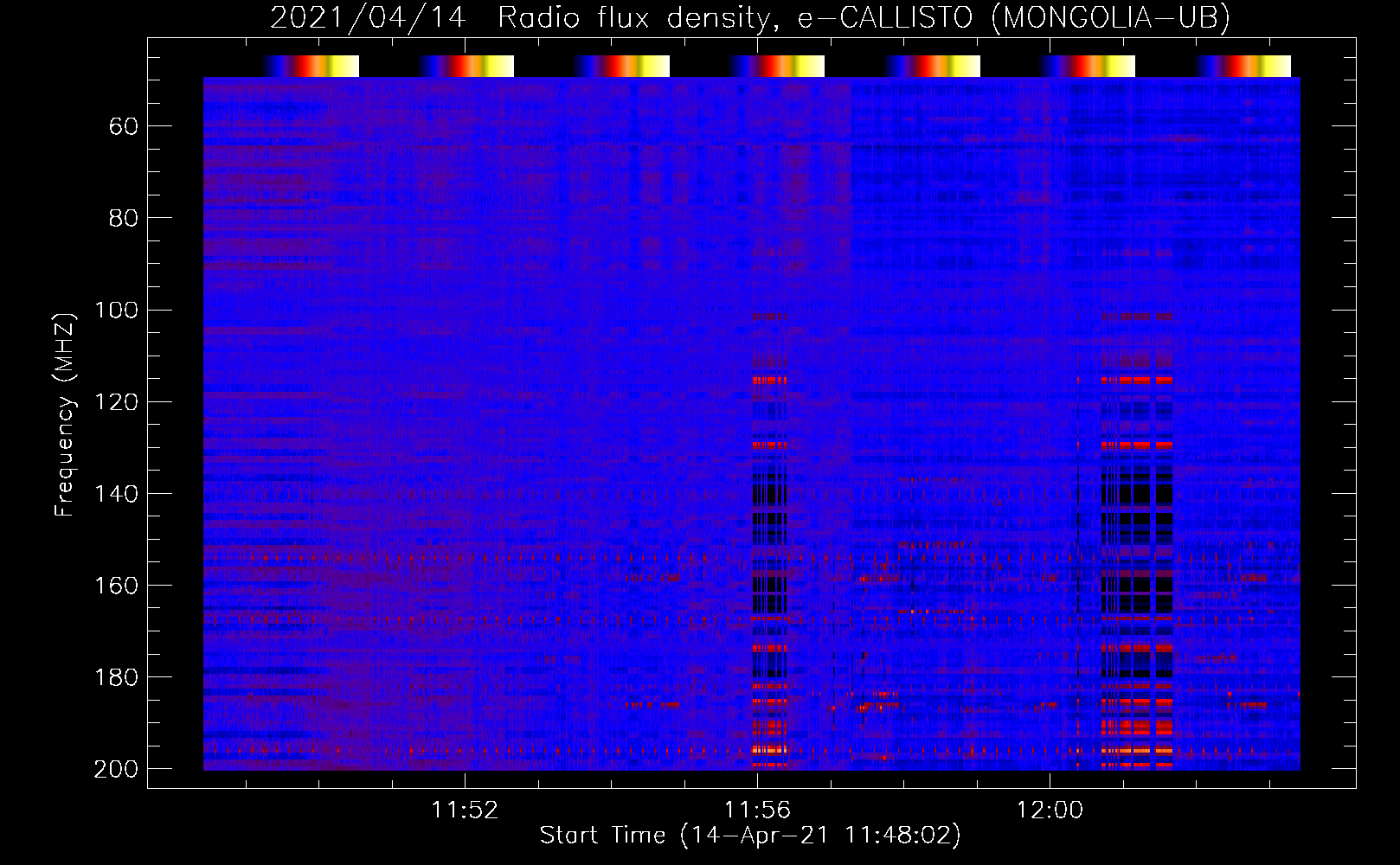Image resolution: width=1400 pixels, height=865 pixels.
Task: Click the 160 frequency tick label
Action: [116, 586]
